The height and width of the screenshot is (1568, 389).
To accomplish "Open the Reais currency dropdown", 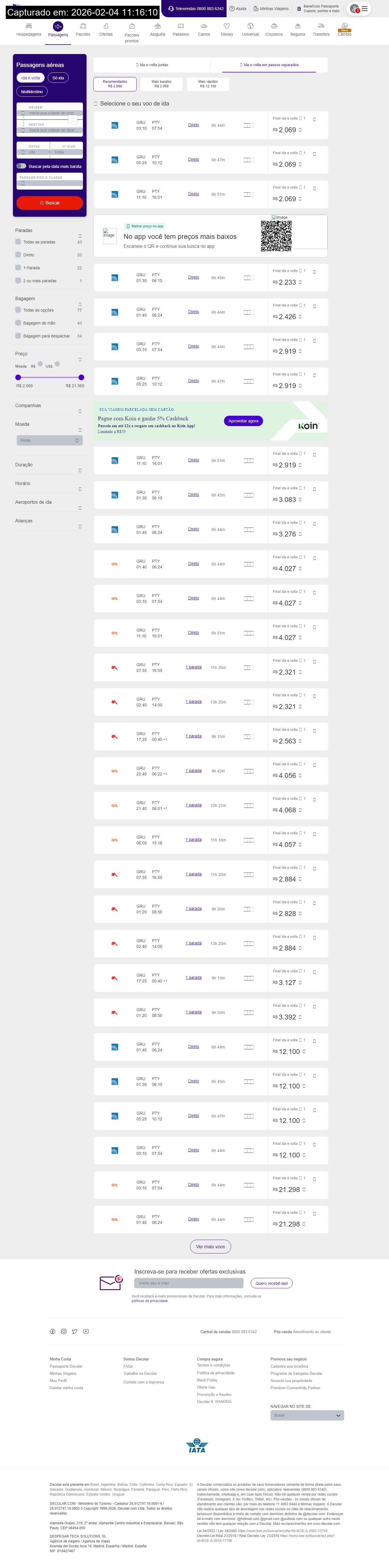I will click(50, 440).
